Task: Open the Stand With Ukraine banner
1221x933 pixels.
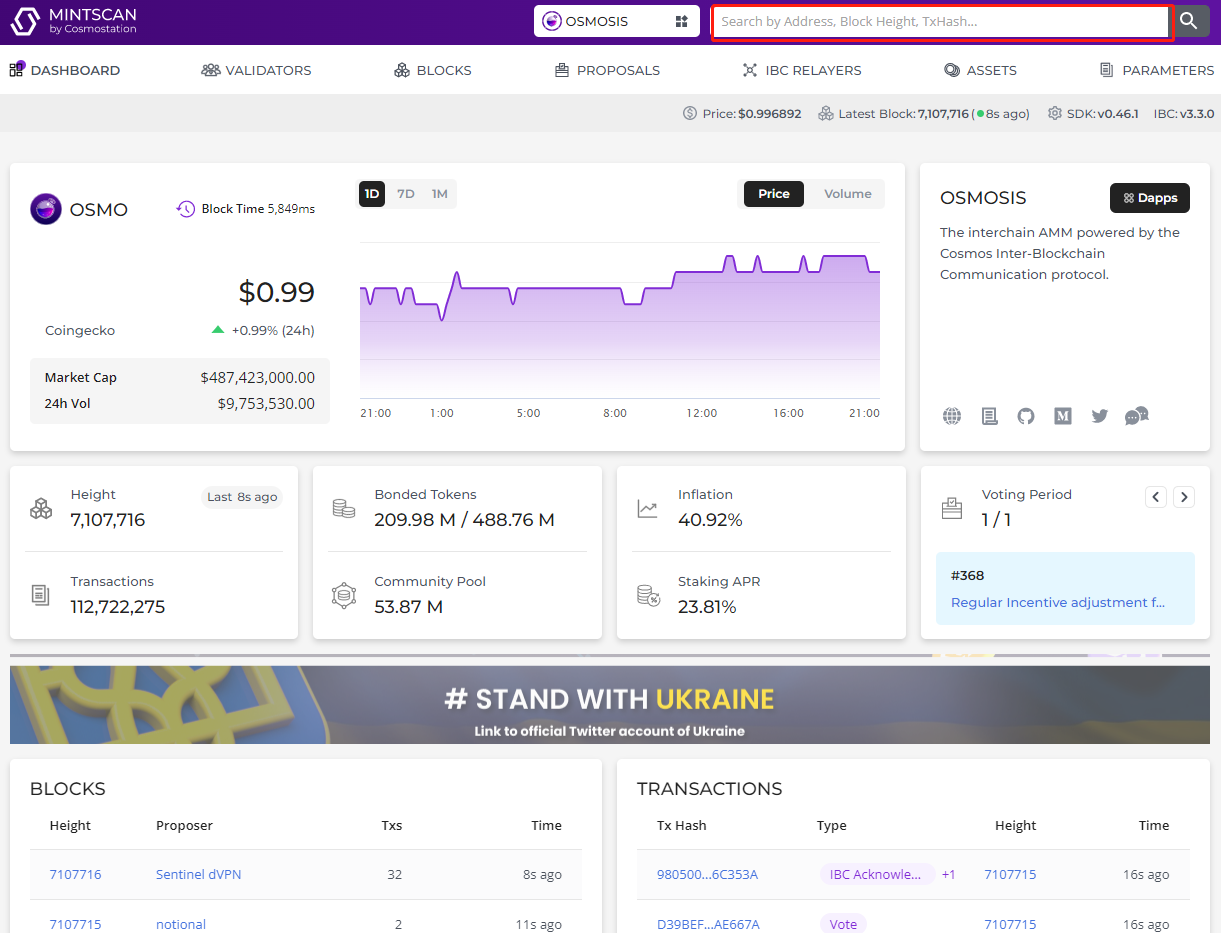Action: [x=609, y=705]
